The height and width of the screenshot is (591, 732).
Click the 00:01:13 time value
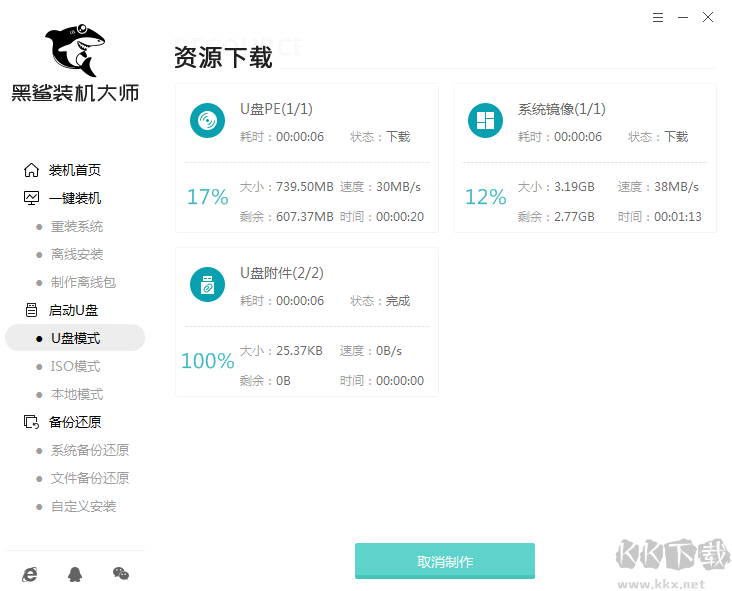click(x=678, y=217)
